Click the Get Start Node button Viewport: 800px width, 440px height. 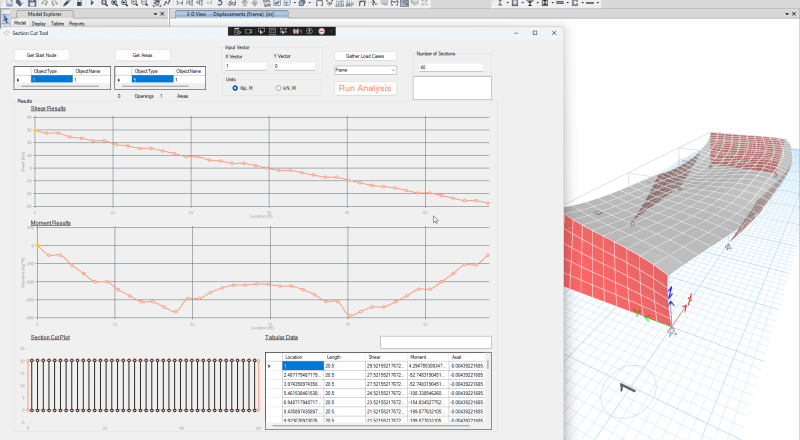click(x=42, y=55)
